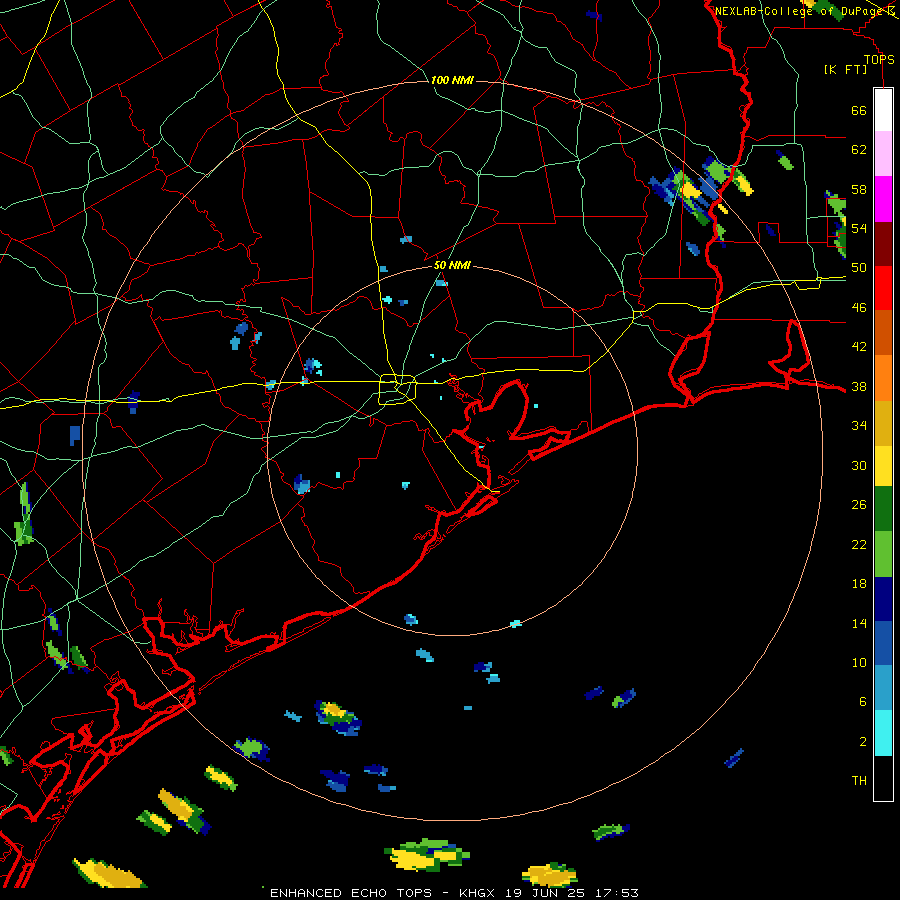Pick the burnt orange legend swatch
The width and height of the screenshot is (900, 900).
883,332
